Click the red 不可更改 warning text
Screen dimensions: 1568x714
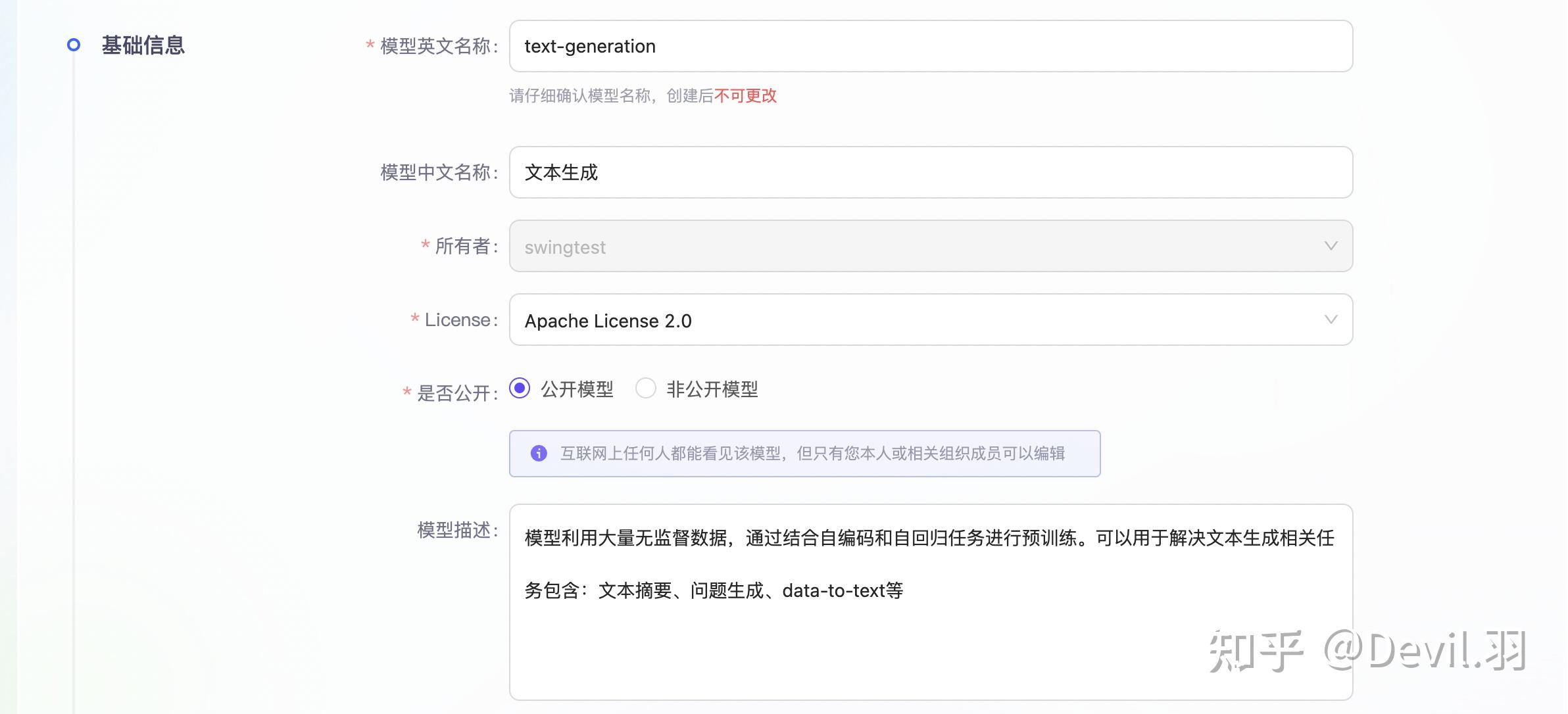pos(745,96)
